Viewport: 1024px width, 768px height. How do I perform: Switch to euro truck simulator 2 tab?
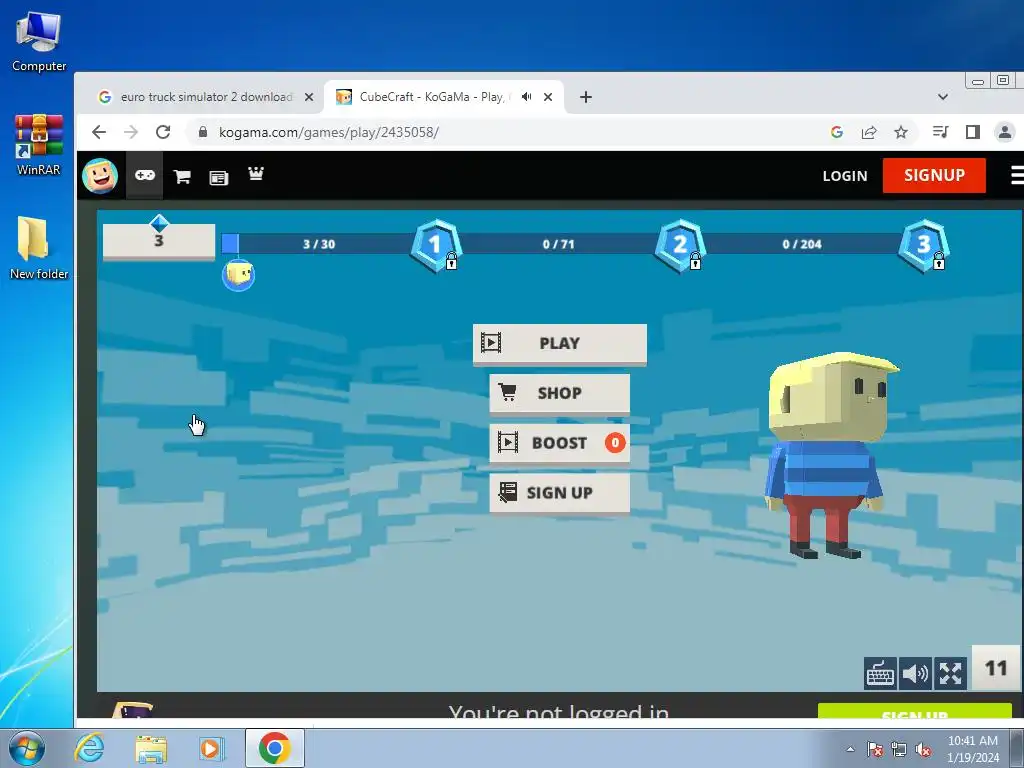tap(206, 97)
